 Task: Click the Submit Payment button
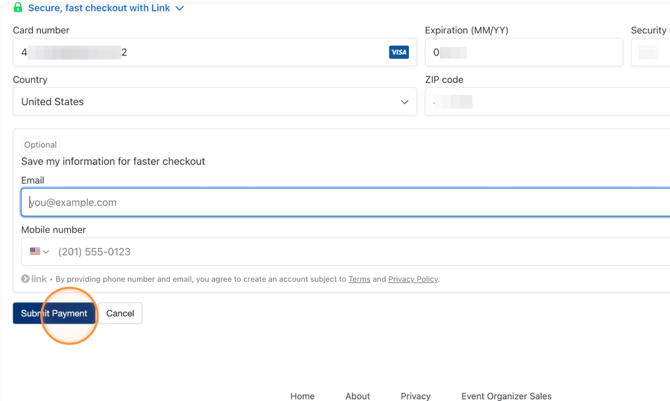pos(54,313)
